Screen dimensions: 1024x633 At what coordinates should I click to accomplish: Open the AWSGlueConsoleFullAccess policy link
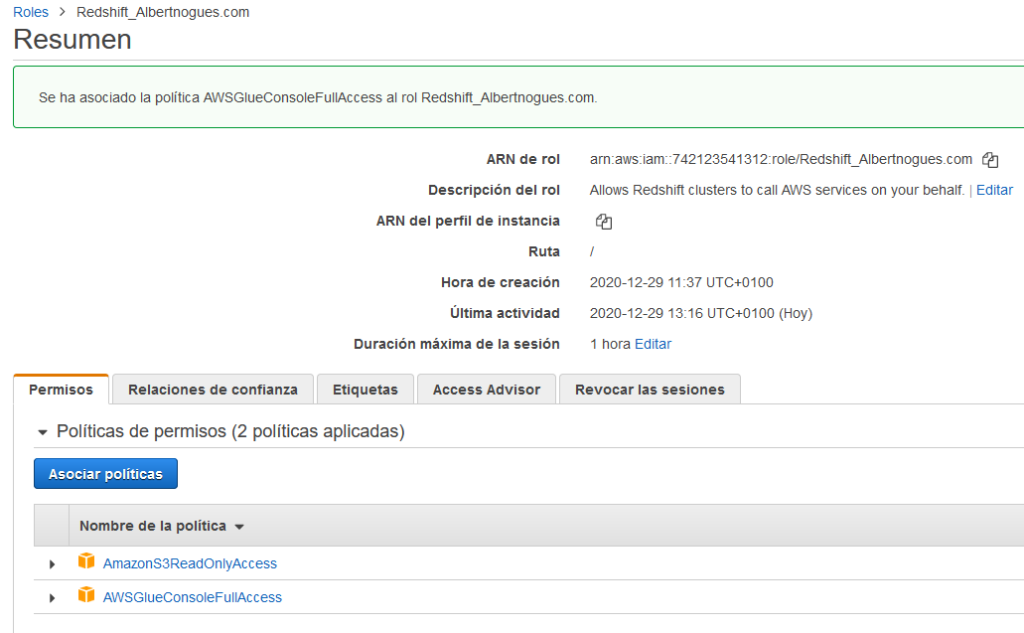[193, 598]
